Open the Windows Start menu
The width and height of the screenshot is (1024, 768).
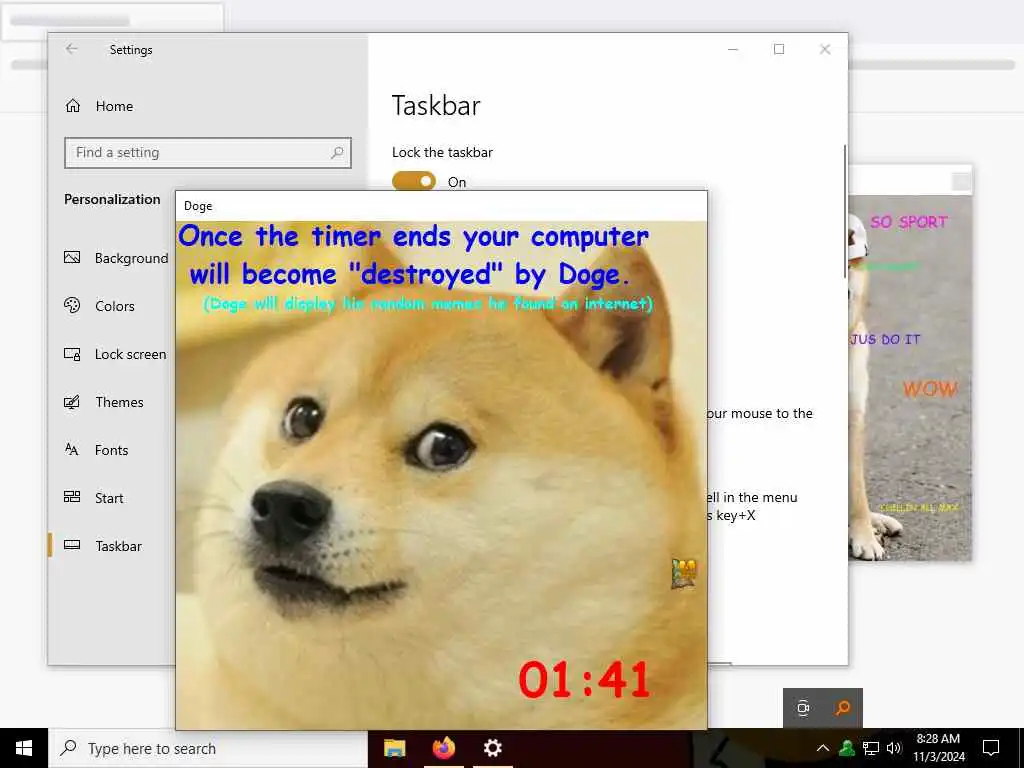tap(24, 748)
